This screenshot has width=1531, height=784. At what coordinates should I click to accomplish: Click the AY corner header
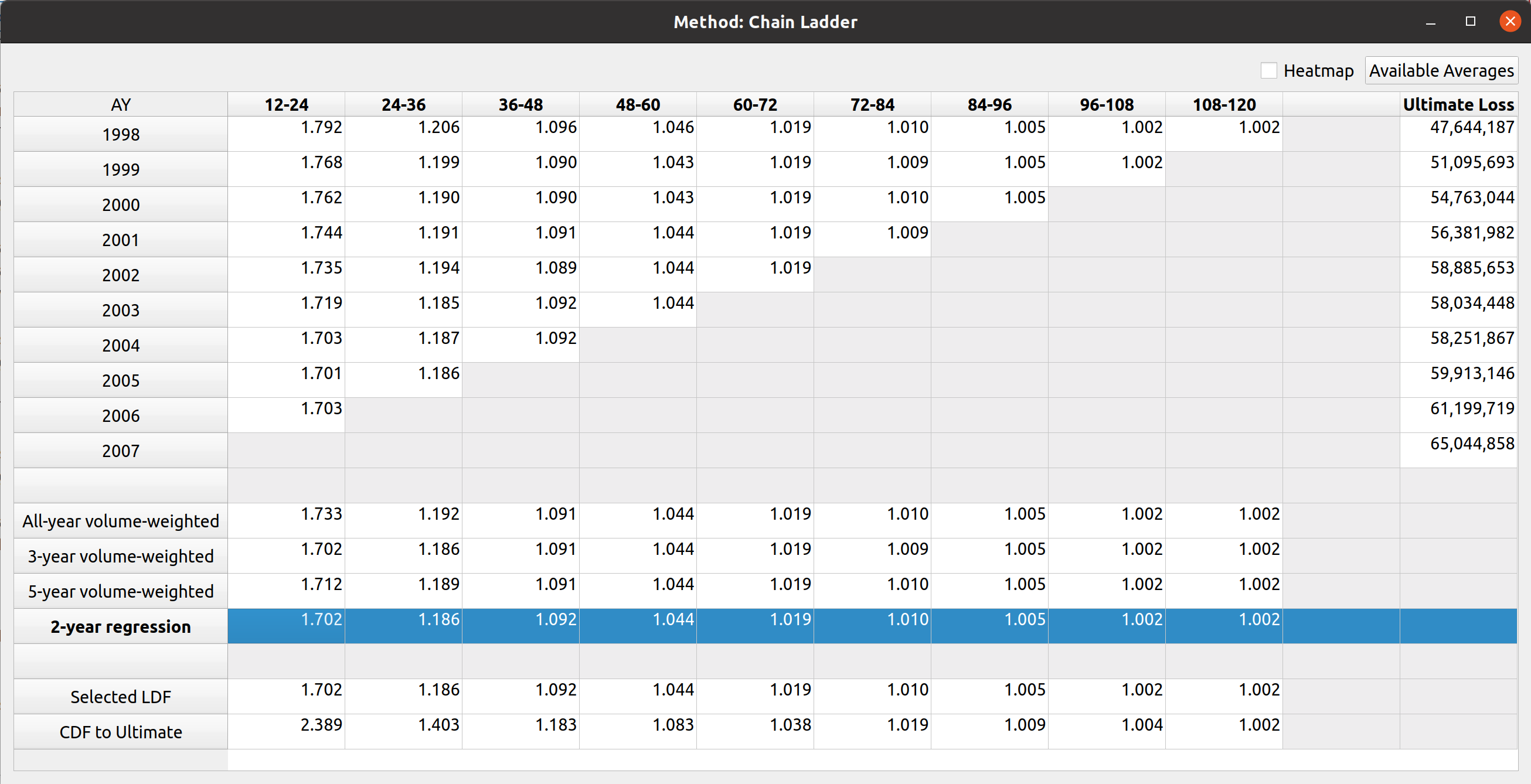pos(121,104)
